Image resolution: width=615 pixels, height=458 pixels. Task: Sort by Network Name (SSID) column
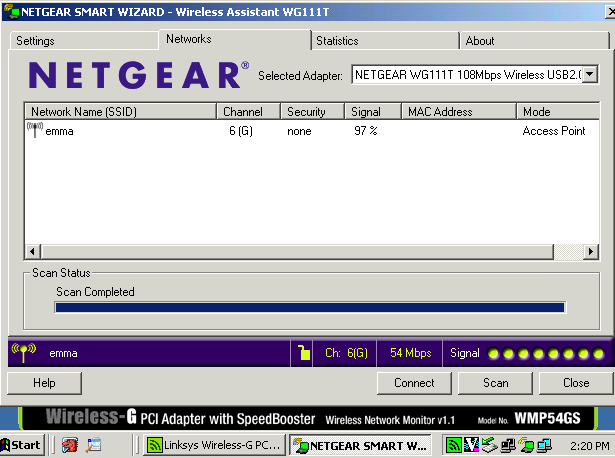coord(120,112)
